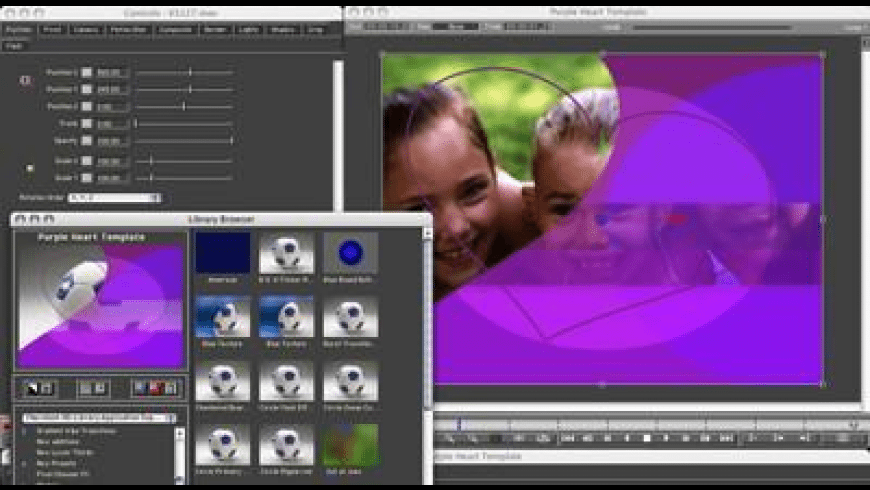870x490 pixels.
Task: Click the Position X slider
Action: click(x=184, y=72)
